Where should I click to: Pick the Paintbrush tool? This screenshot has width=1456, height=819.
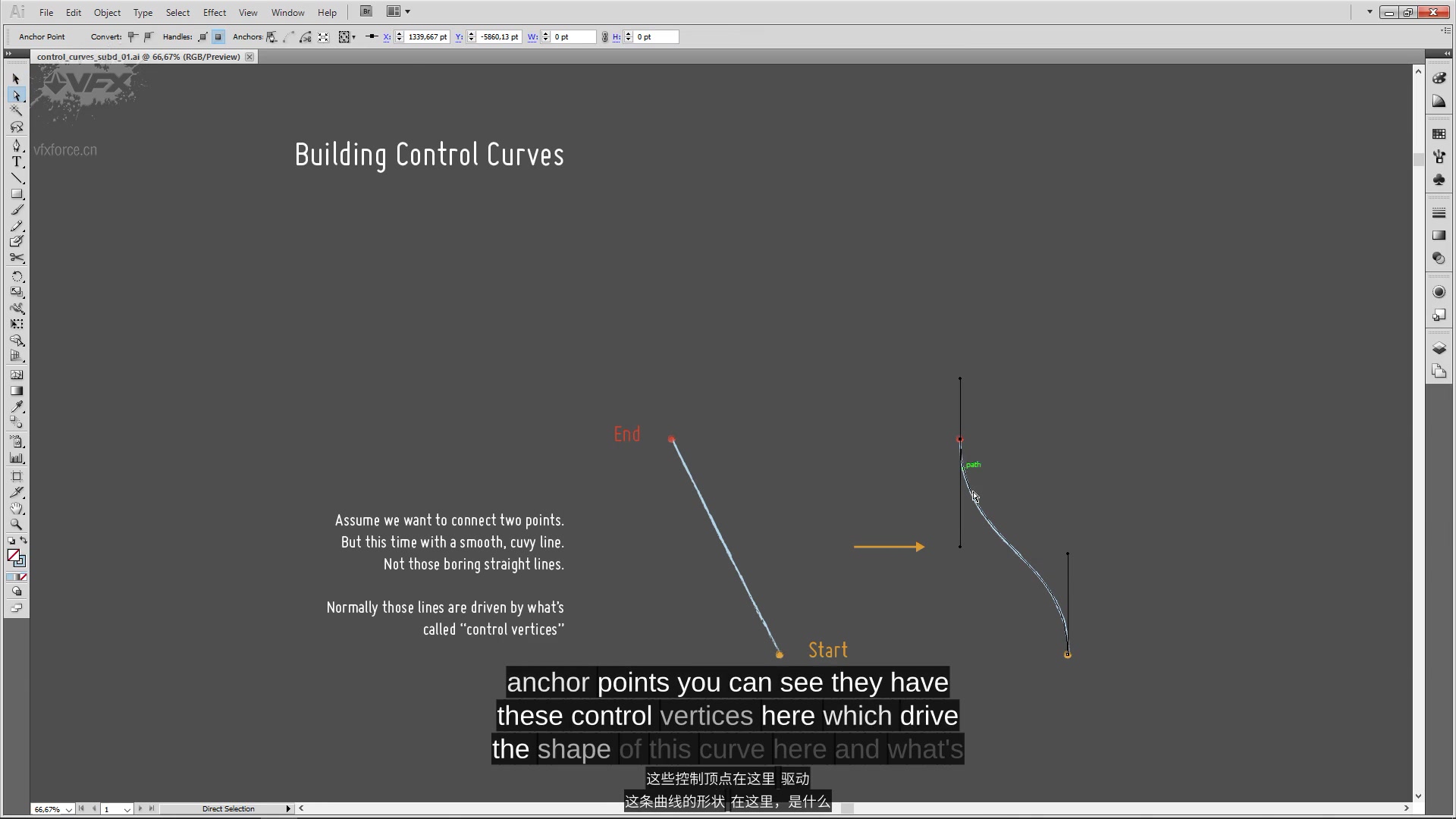pos(16,210)
